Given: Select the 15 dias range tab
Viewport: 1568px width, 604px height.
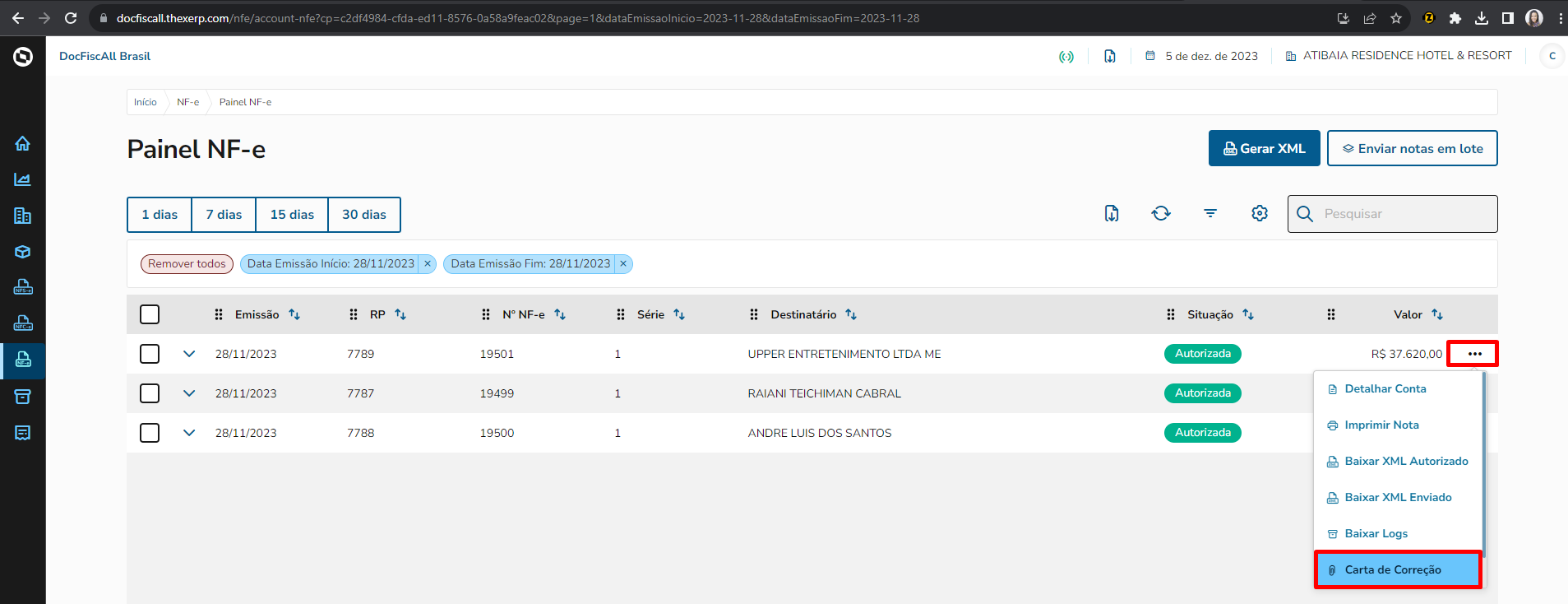Looking at the screenshot, I should tap(292, 215).
